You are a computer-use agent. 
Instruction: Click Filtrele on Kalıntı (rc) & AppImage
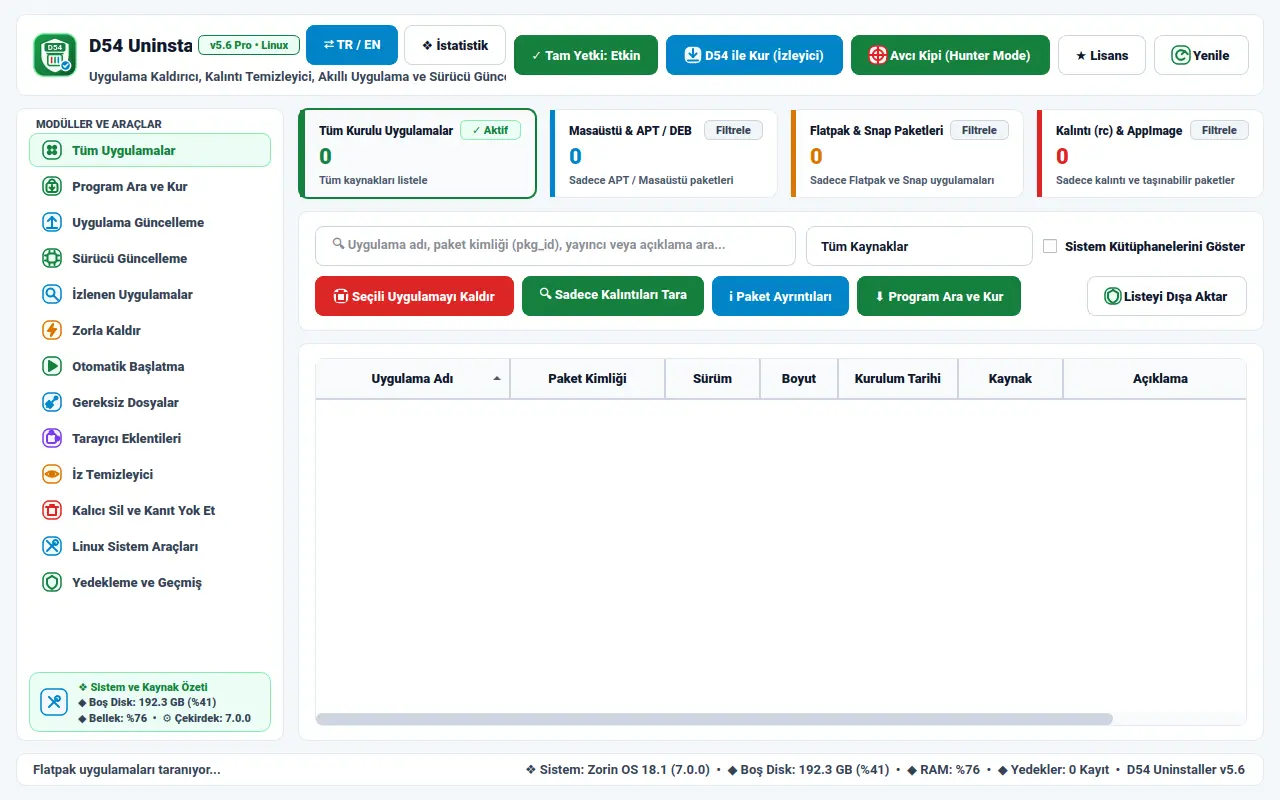point(1219,130)
